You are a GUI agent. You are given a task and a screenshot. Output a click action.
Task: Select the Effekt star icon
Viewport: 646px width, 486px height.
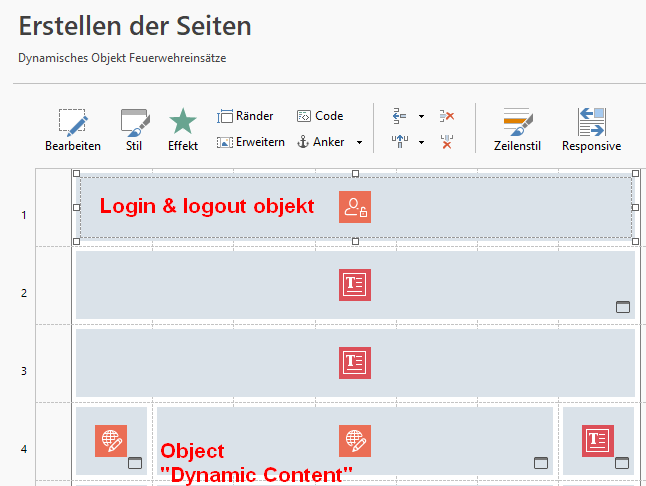click(x=183, y=130)
